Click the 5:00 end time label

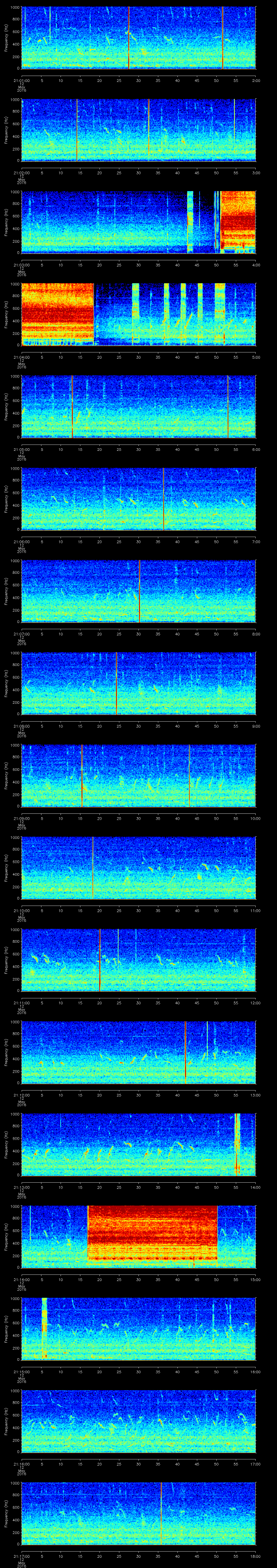point(256,357)
